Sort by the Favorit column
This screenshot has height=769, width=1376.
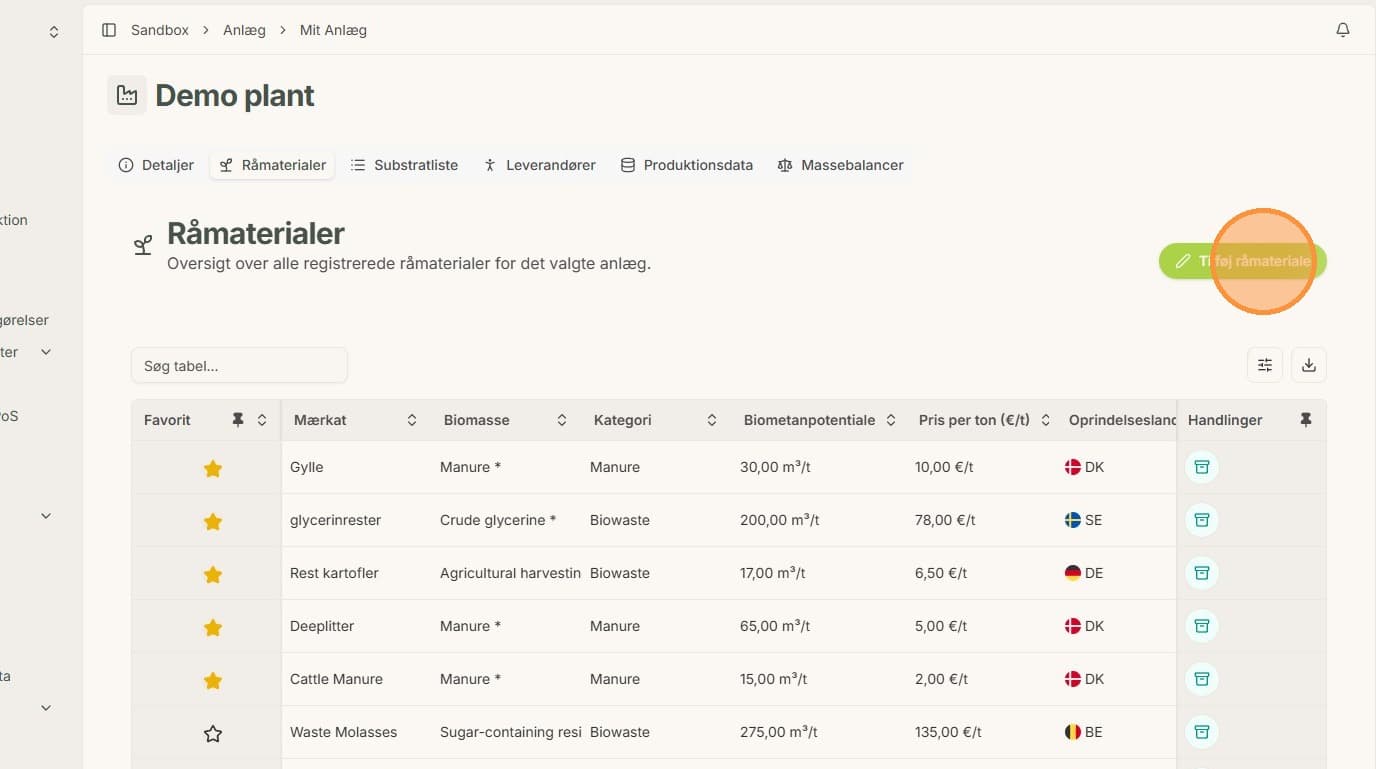[262, 420]
